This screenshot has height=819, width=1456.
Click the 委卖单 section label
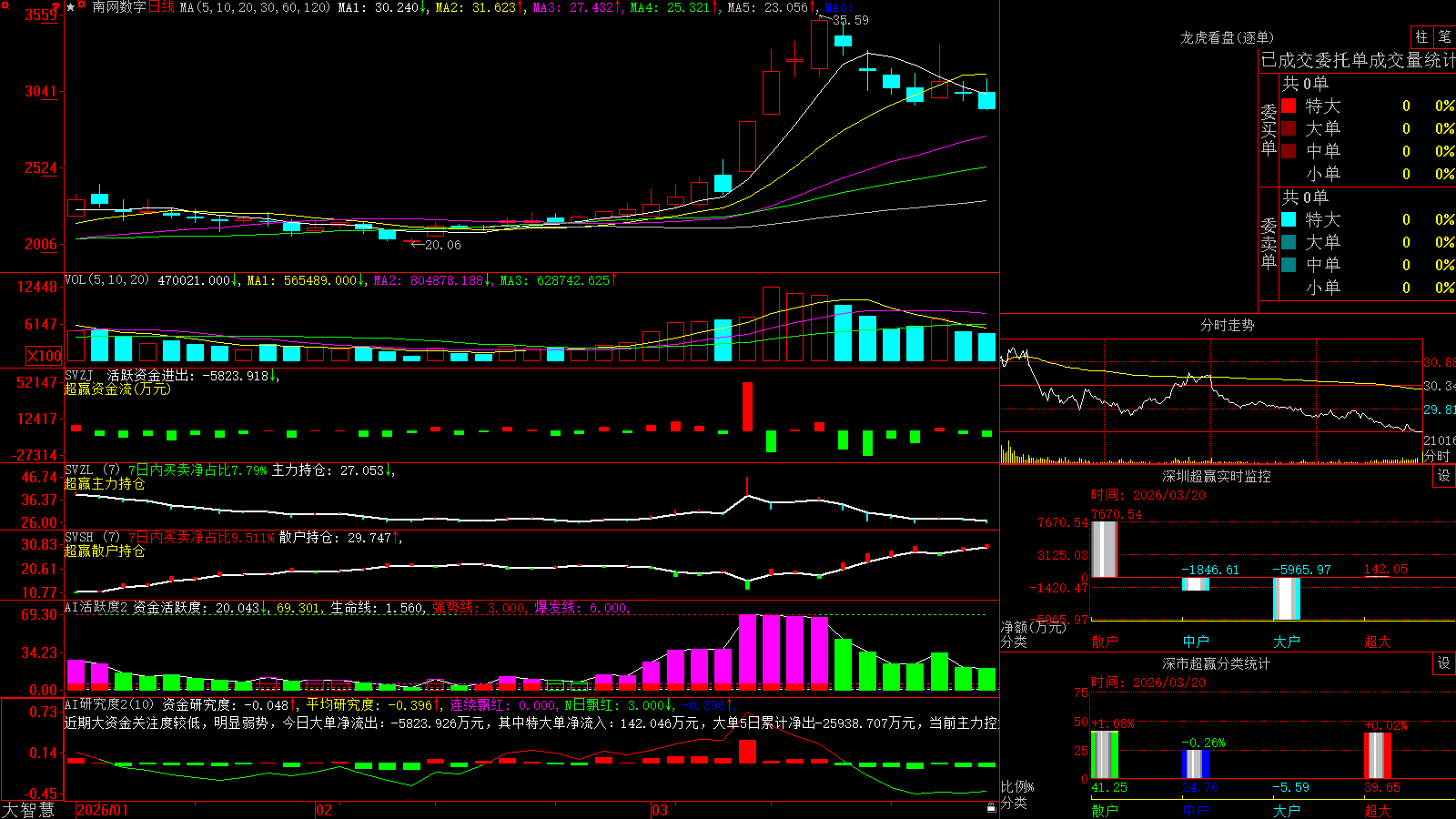pyautogui.click(x=1269, y=243)
